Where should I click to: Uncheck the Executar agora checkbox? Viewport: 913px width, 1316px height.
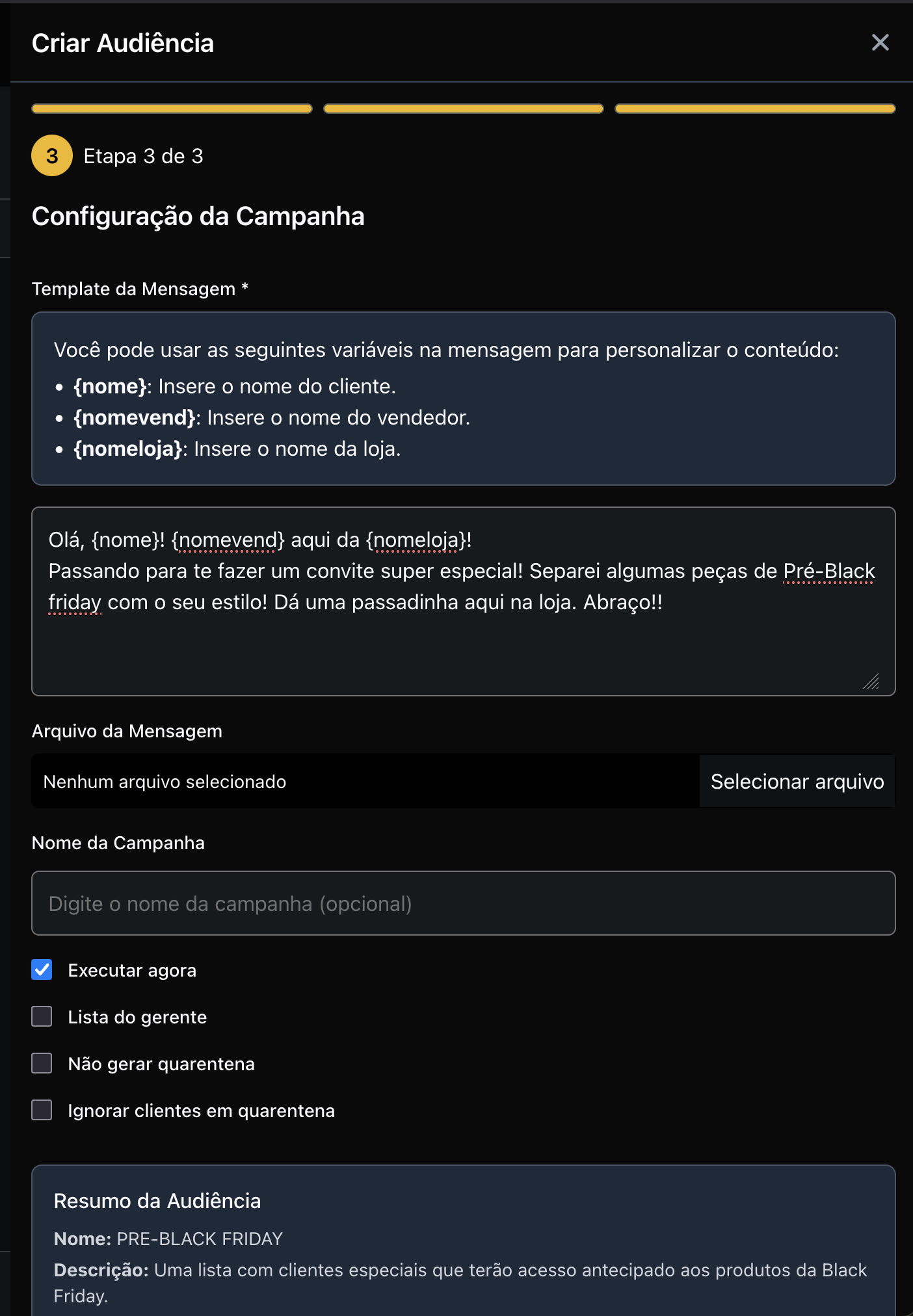[x=42, y=969]
